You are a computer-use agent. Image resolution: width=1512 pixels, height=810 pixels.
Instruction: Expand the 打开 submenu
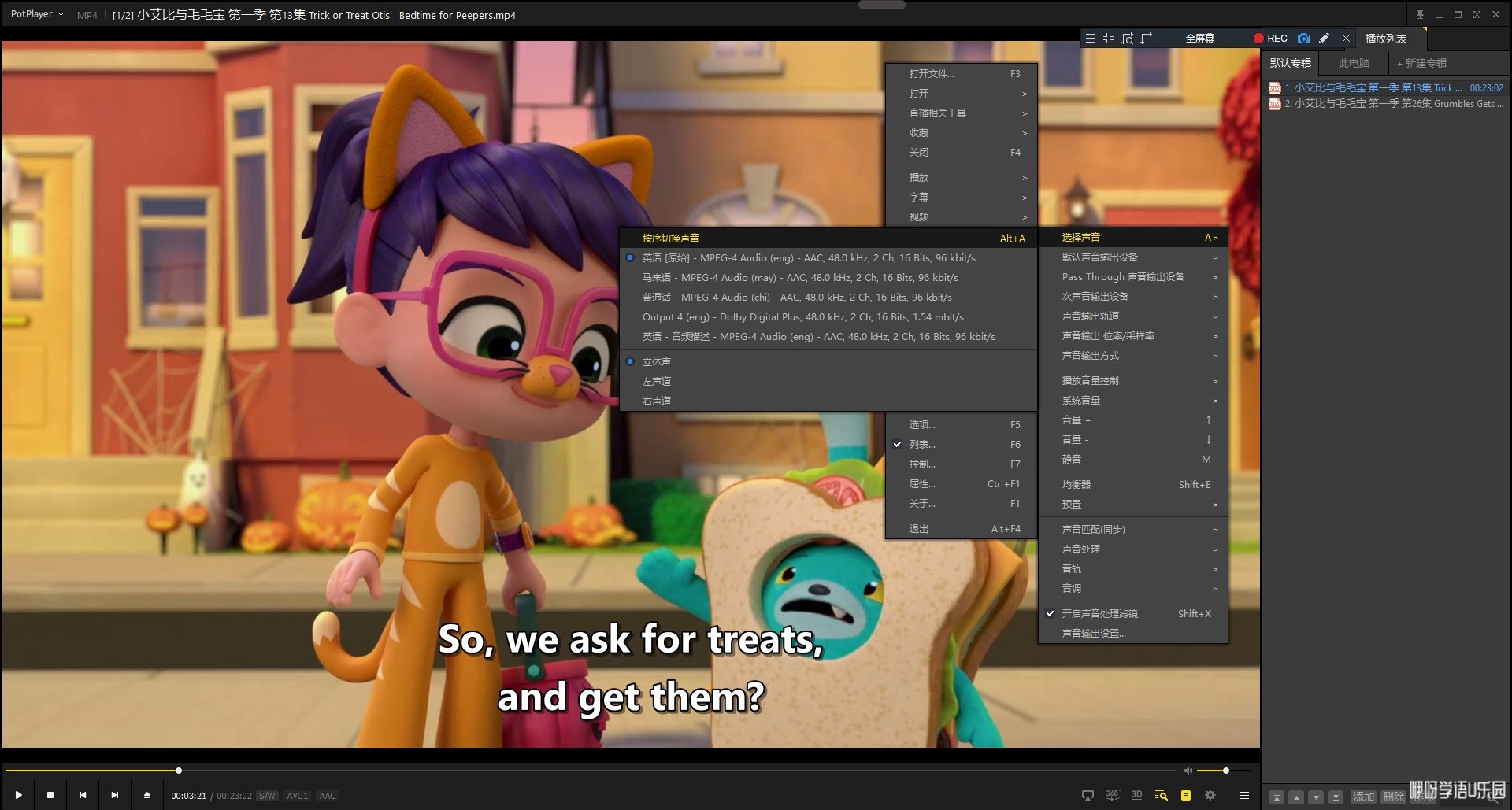tap(961, 93)
